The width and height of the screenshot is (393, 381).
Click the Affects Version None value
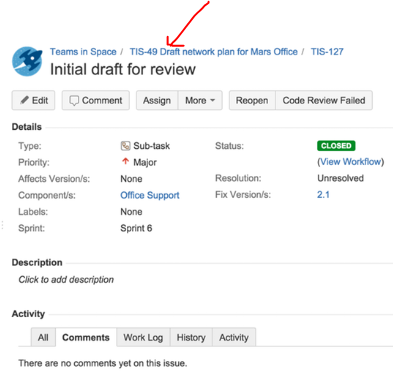tap(131, 179)
